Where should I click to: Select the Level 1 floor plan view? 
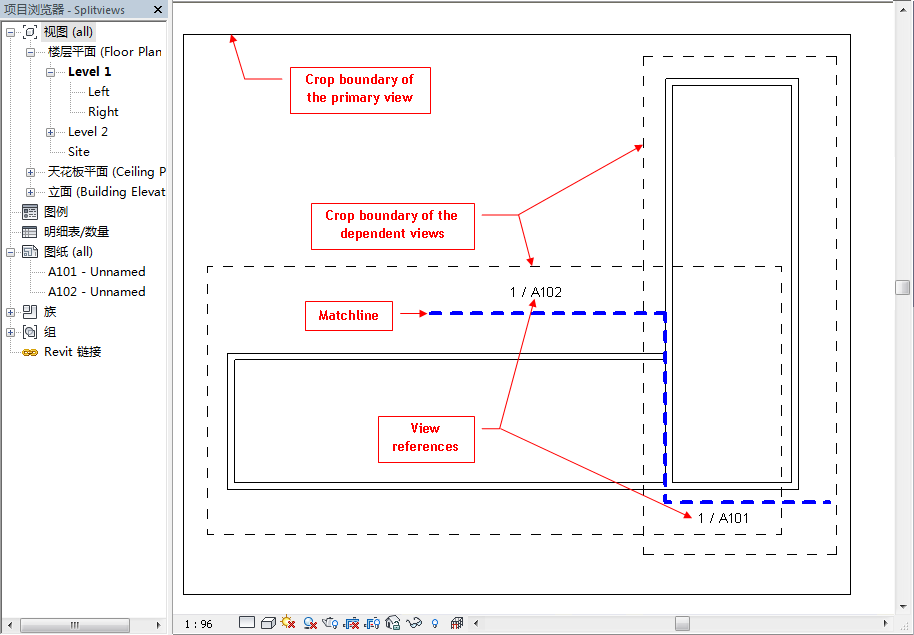pos(89,72)
